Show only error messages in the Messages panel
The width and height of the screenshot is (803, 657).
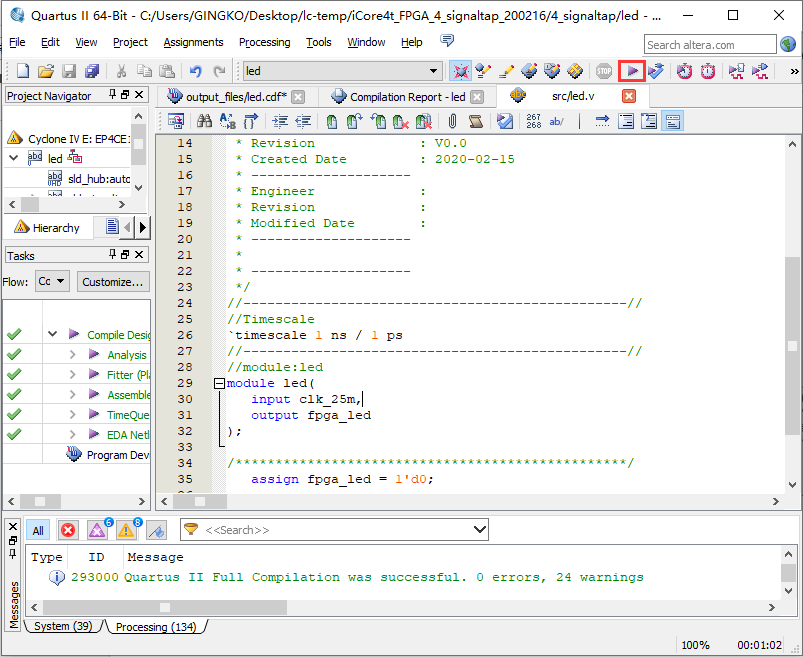(x=68, y=530)
